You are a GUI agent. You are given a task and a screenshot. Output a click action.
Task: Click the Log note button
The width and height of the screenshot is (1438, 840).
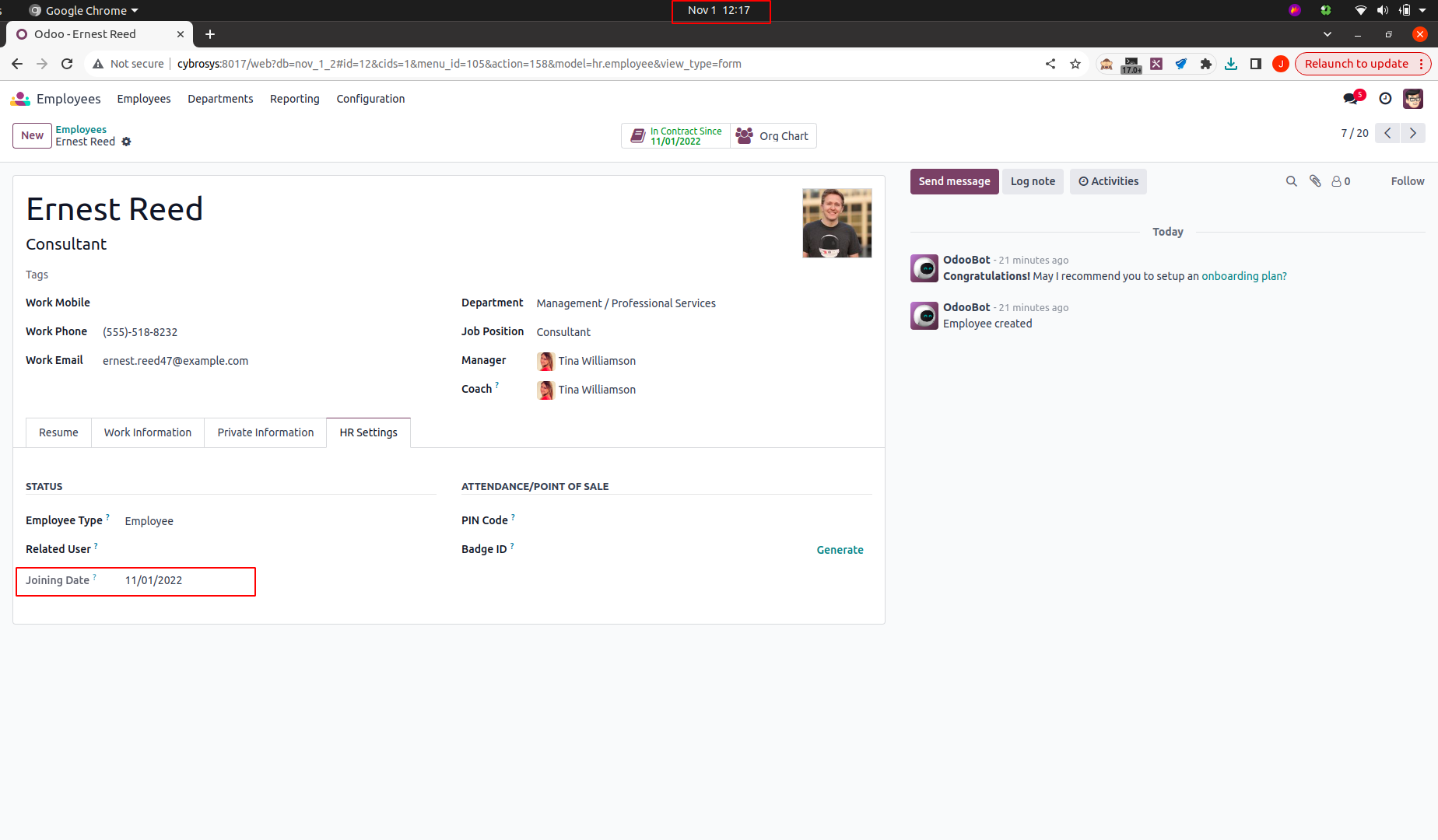pyautogui.click(x=1033, y=181)
